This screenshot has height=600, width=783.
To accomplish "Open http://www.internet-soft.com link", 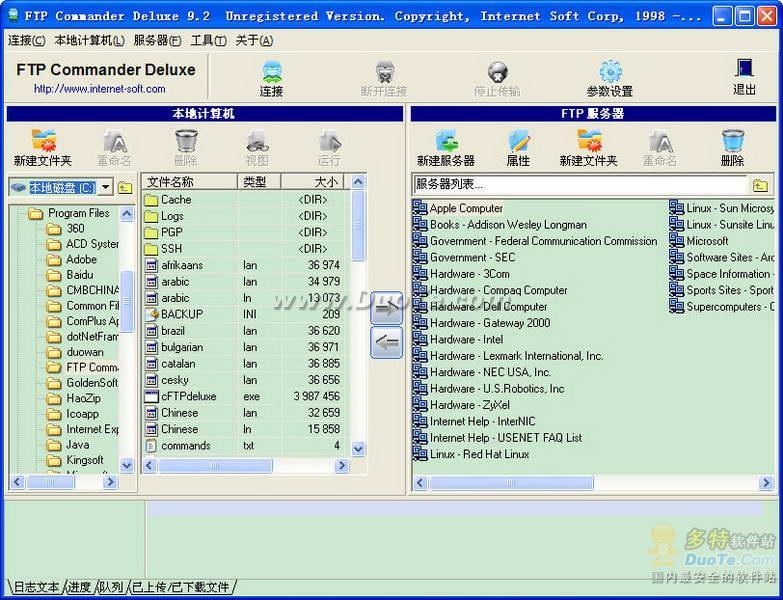I will (99, 89).
